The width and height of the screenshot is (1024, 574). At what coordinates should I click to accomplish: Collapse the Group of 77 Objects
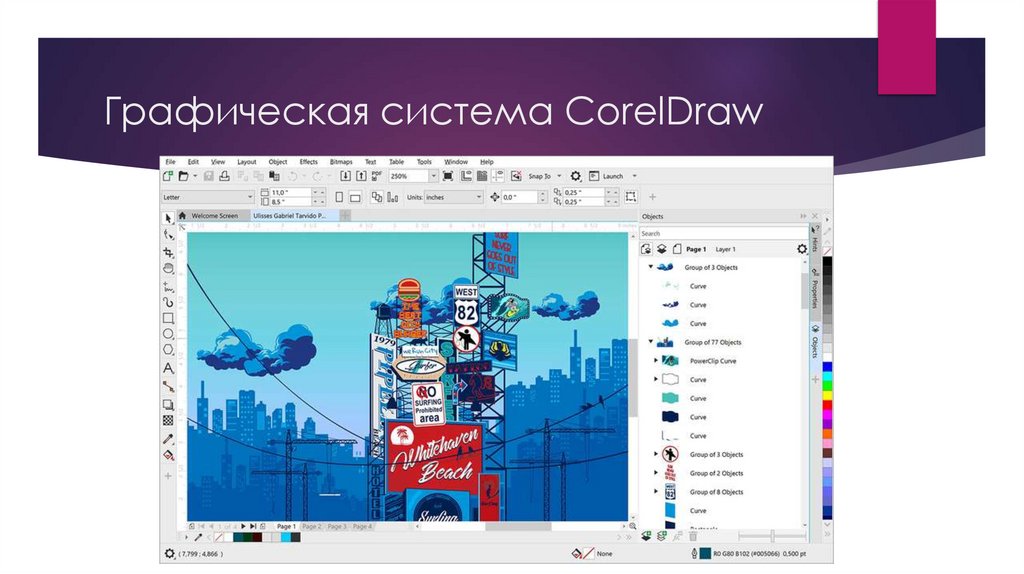tap(650, 342)
